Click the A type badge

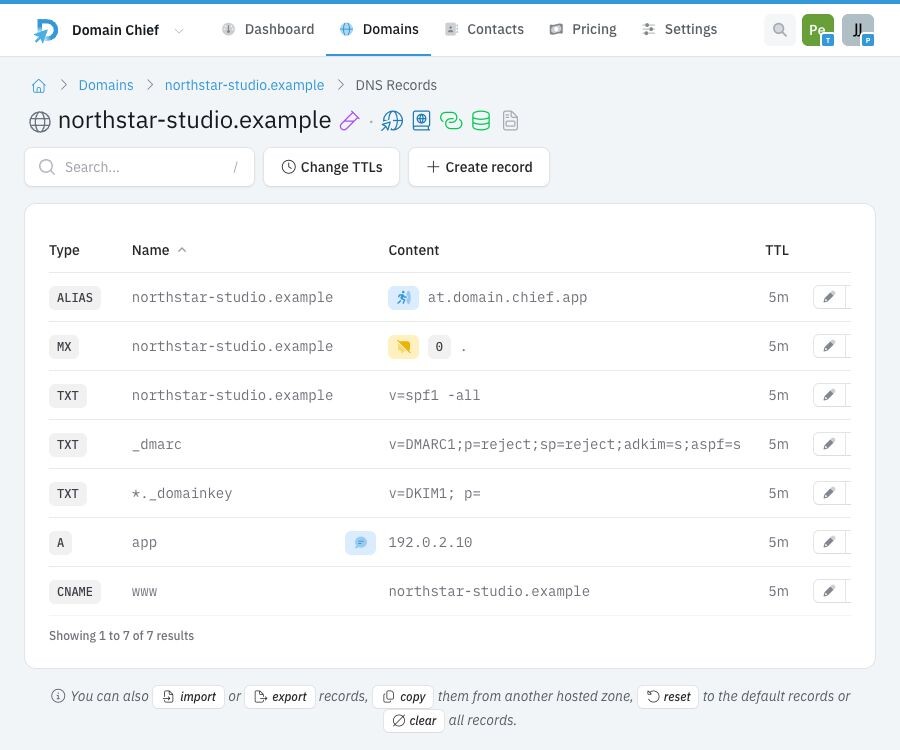click(x=60, y=543)
